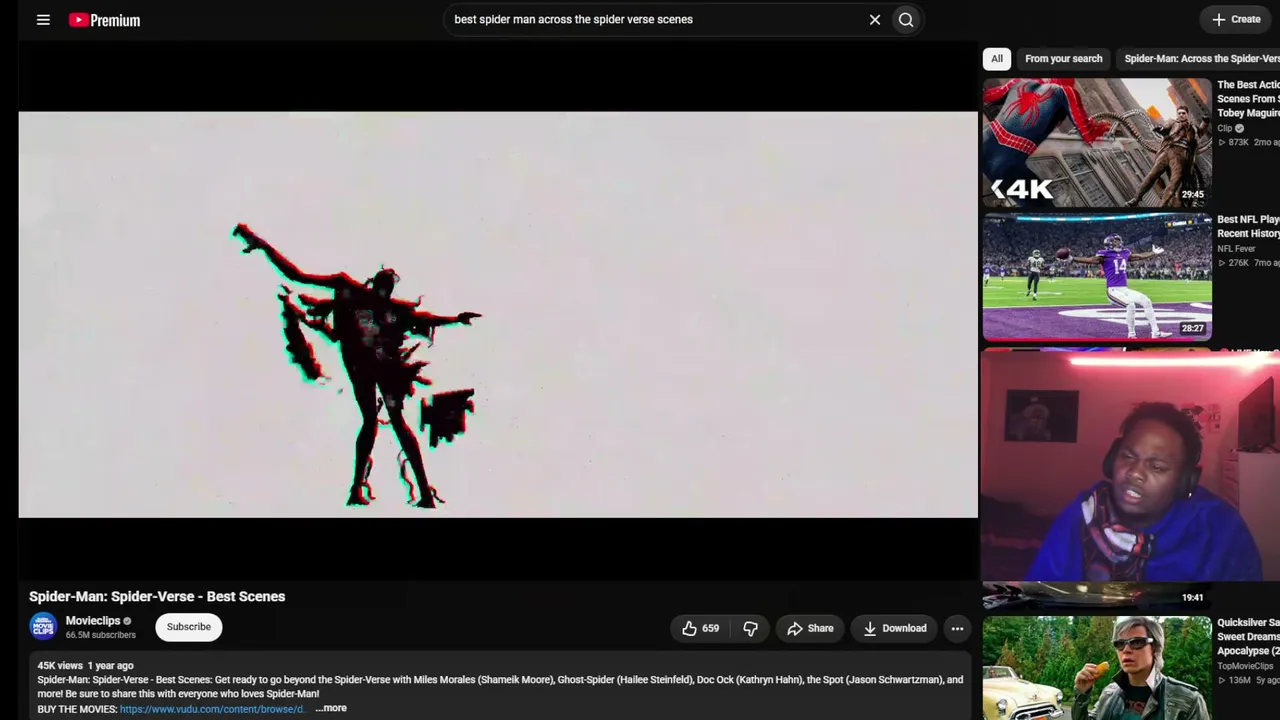1280x720 pixels.
Task: Click the 66.5M subscribers text
Action: pyautogui.click(x=101, y=635)
